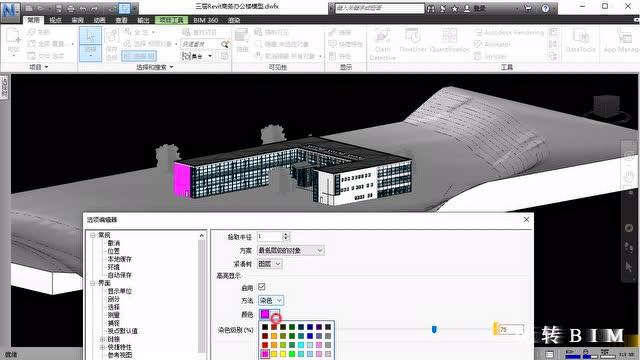Switch to the 渲染 Render ribbon tab
640x360 pixels.
click(234, 20)
